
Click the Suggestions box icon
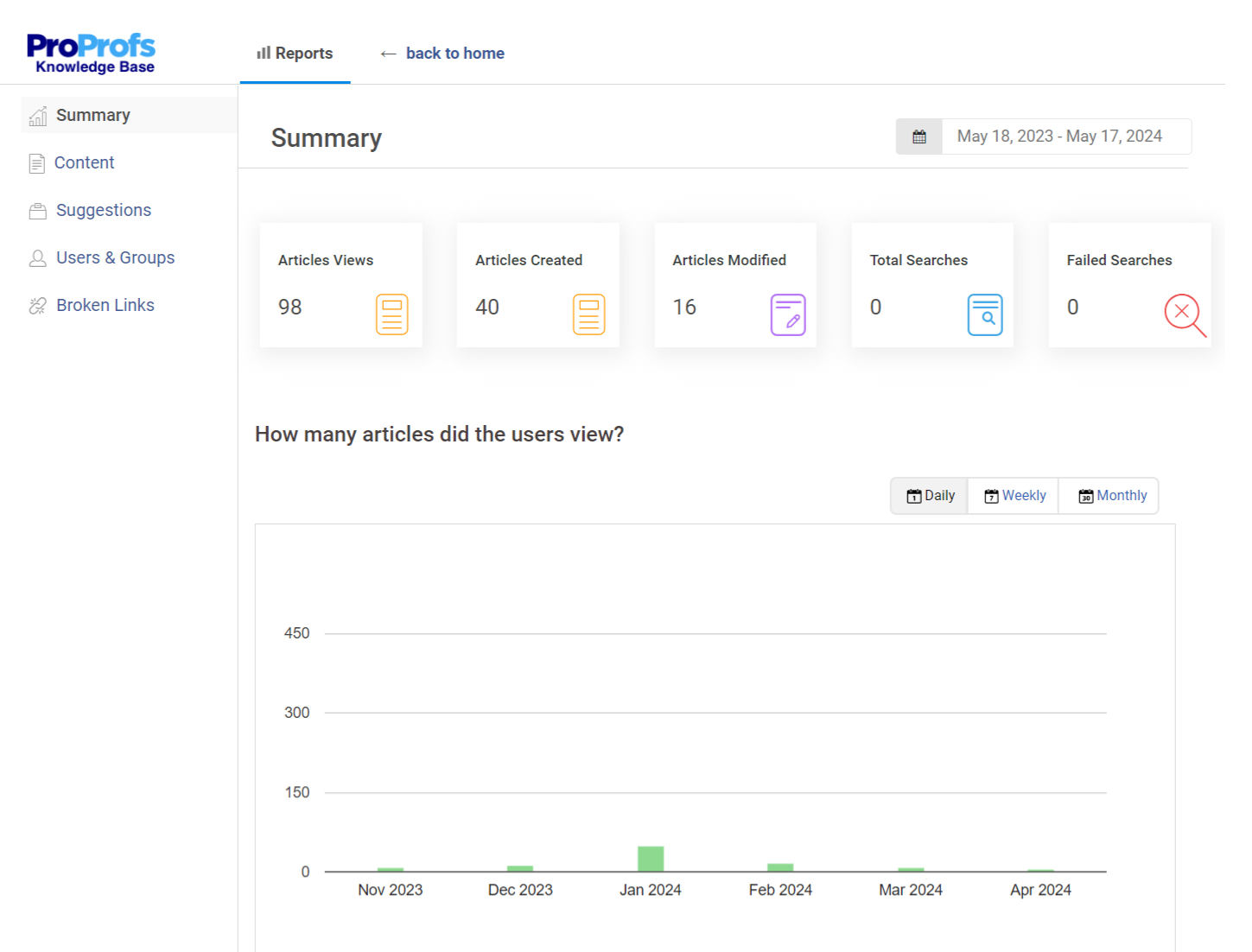pos(37,211)
